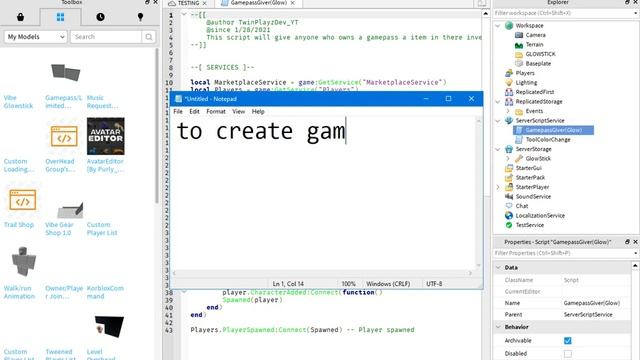Screen dimensions: 640x360
Task: Select the StarterGui service icon
Action: (x=509, y=168)
